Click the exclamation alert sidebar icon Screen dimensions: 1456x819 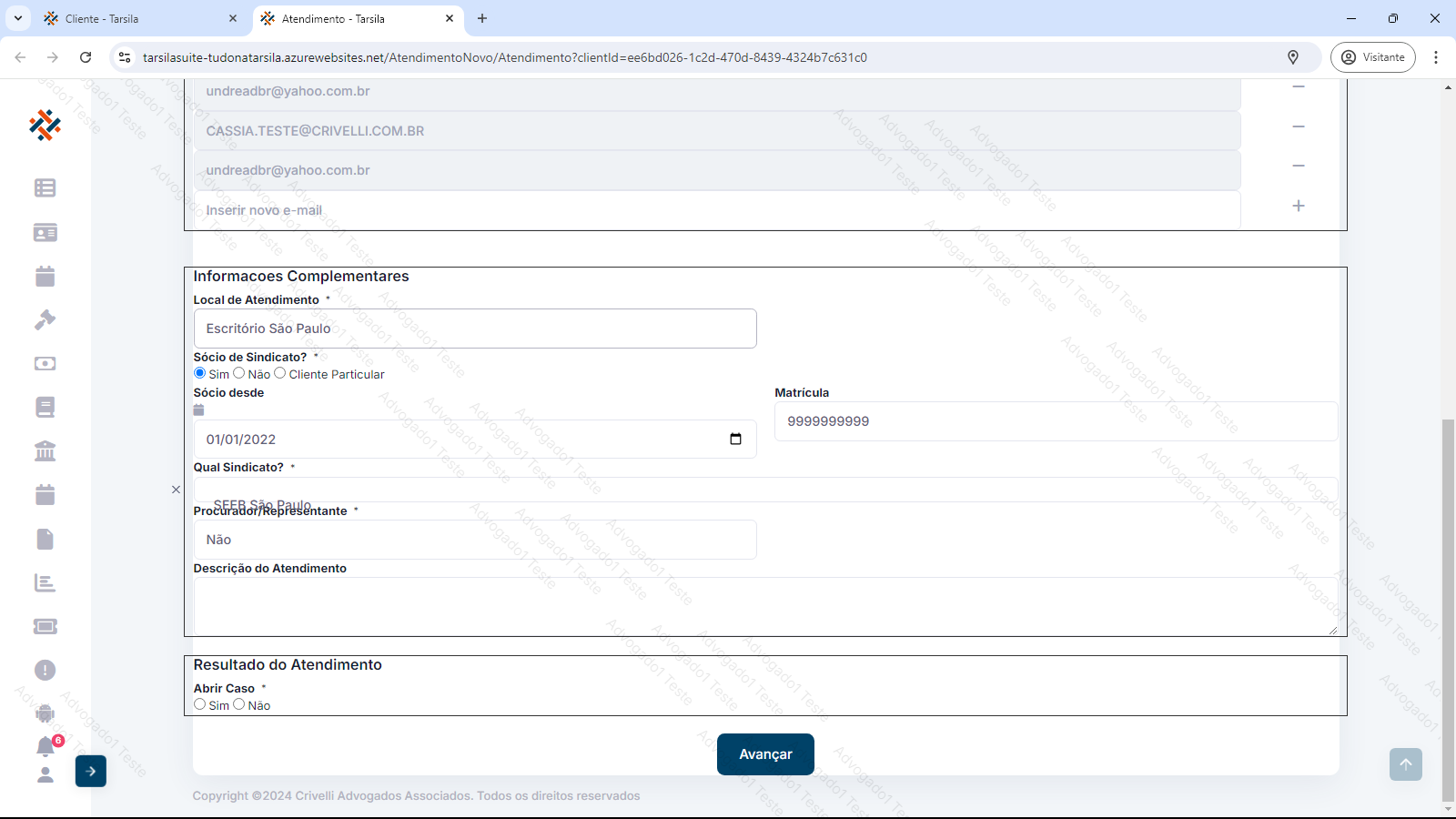pos(45,670)
